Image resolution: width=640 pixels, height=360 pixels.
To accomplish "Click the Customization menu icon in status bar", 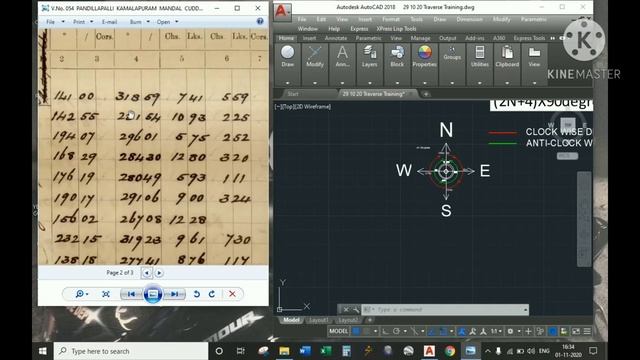I will tap(587, 331).
